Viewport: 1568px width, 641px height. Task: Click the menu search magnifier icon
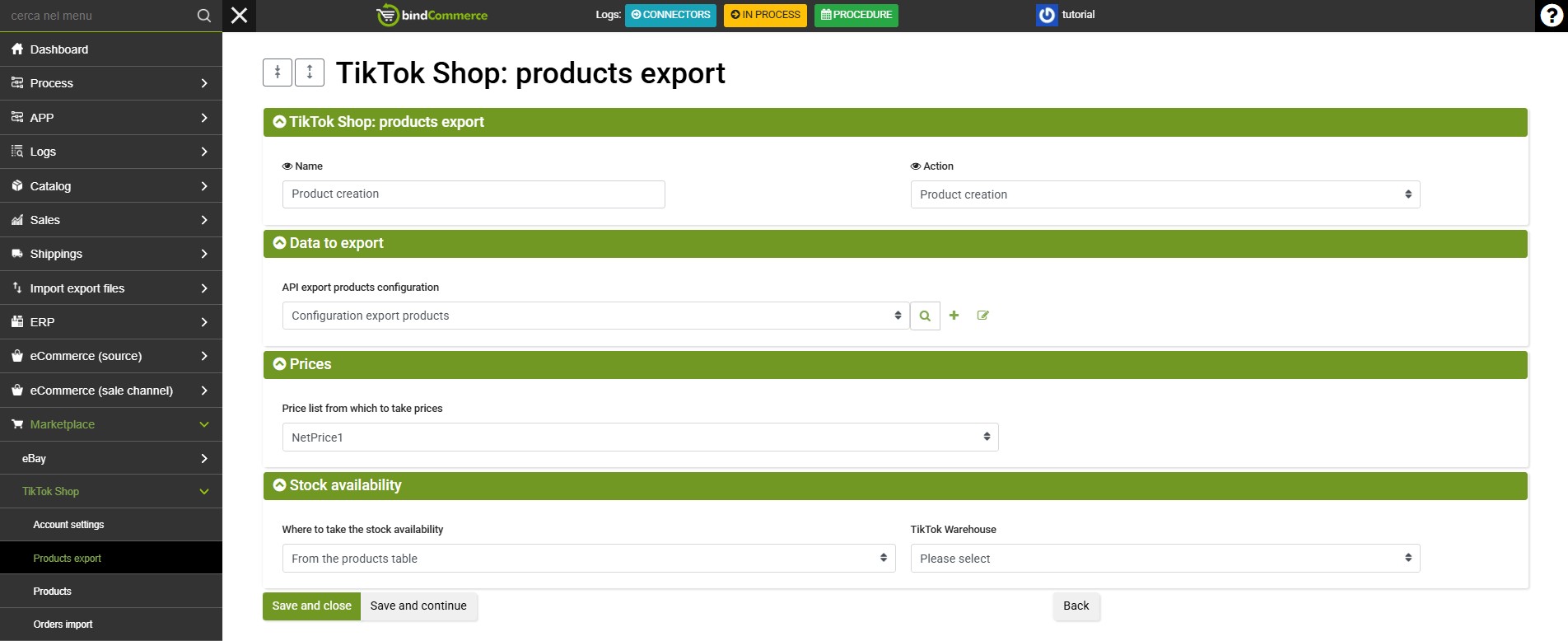tap(204, 16)
